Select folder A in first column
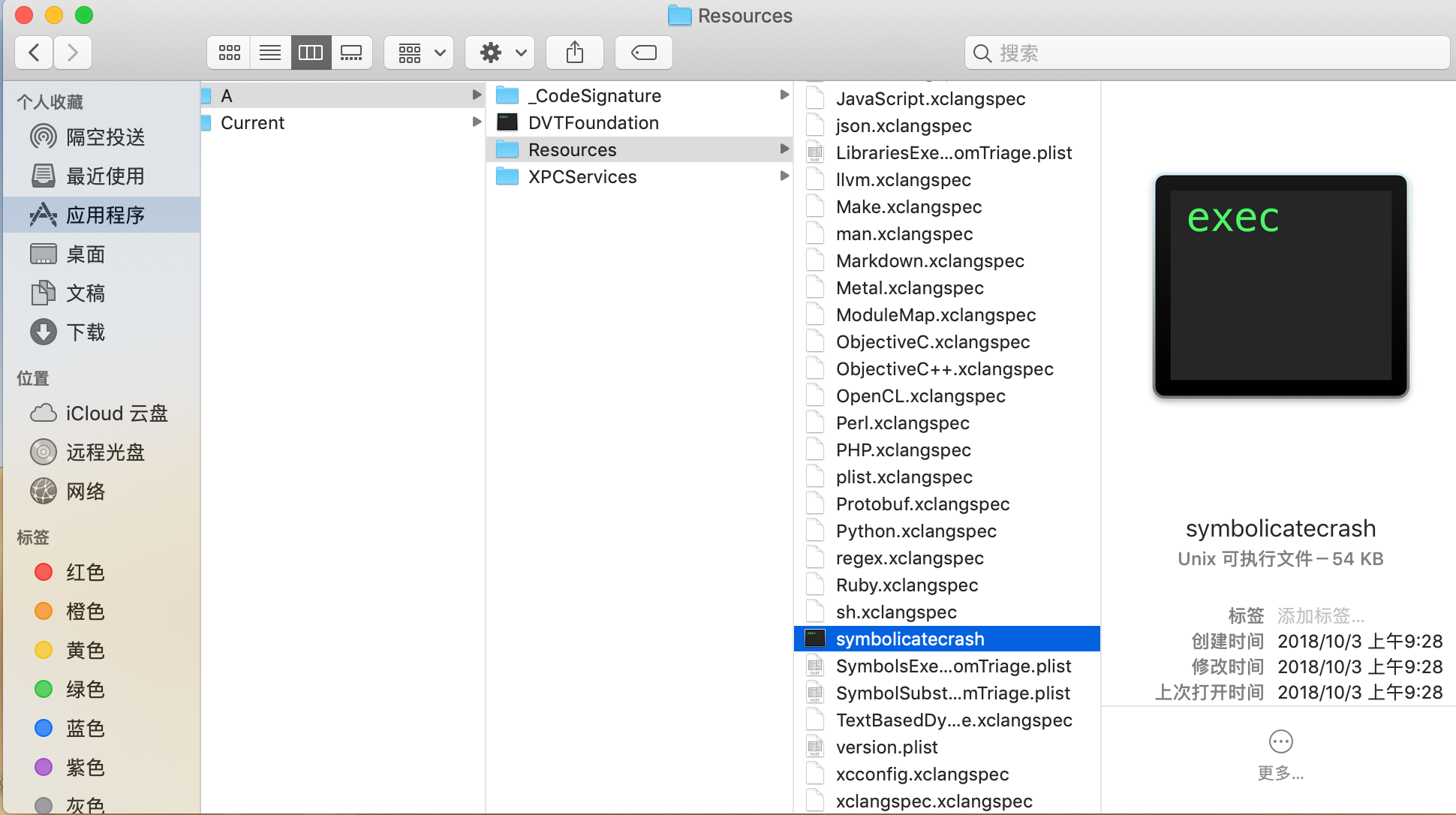Viewport: 1456px width, 815px height. pyautogui.click(x=342, y=95)
